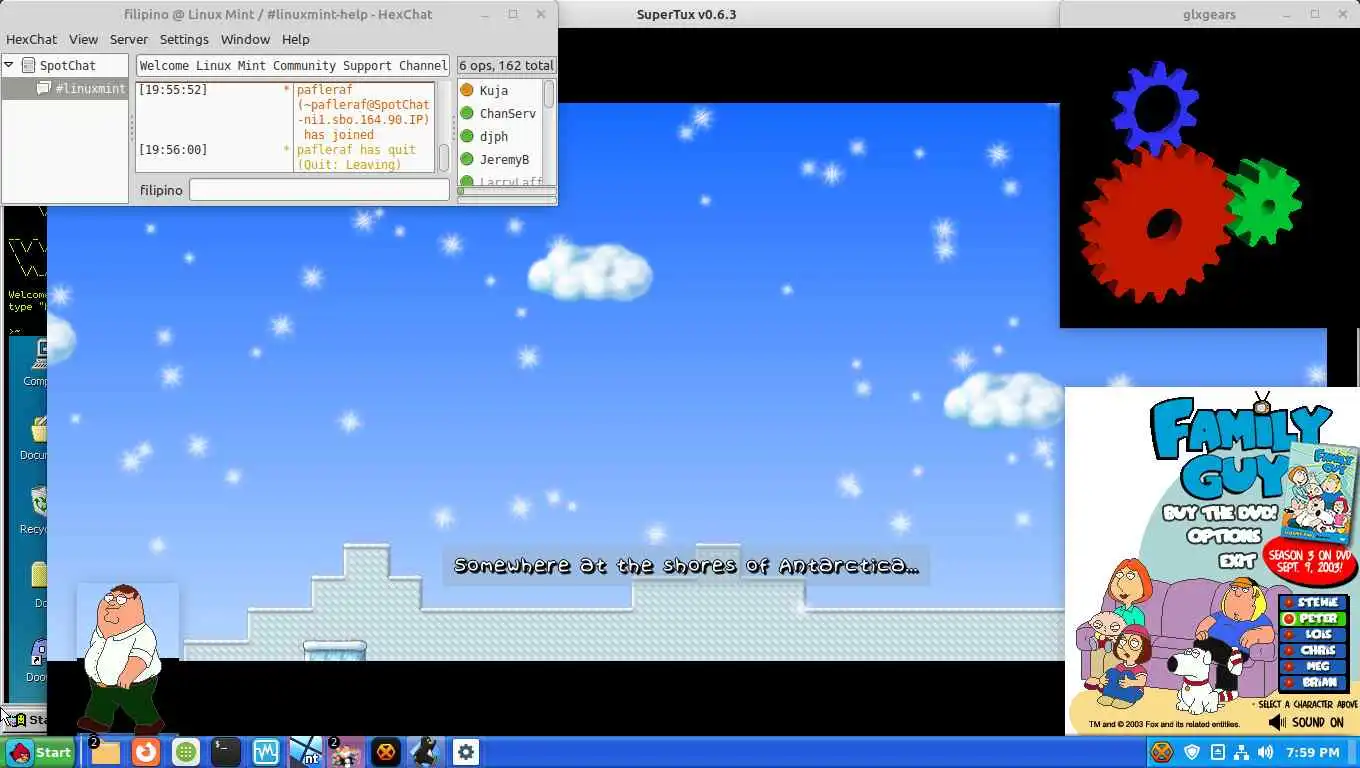Open the green app grid launcher icon
1360x768 pixels.
186,752
